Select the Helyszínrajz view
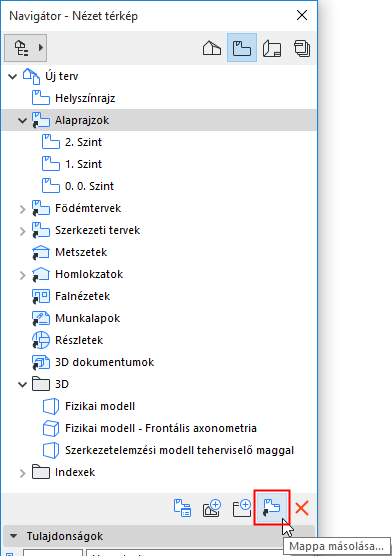Viewport: 392px width, 556px height. [x=85, y=98]
